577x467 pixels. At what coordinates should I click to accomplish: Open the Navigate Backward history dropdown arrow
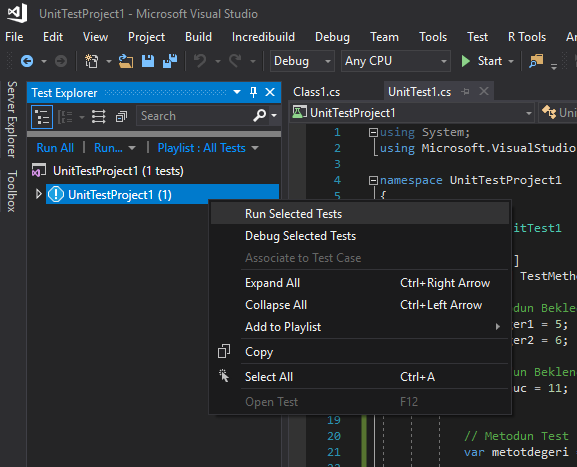click(44, 61)
